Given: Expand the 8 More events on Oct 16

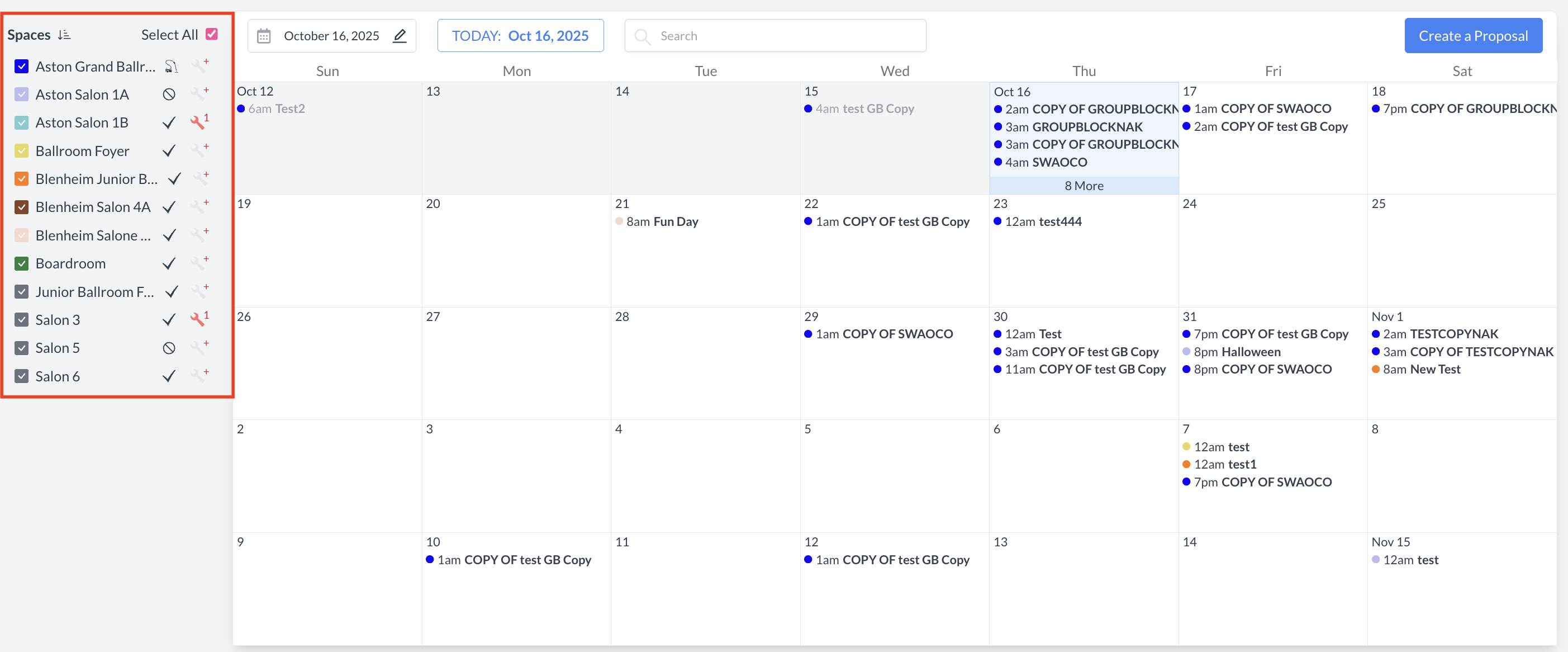Looking at the screenshot, I should pos(1084,185).
